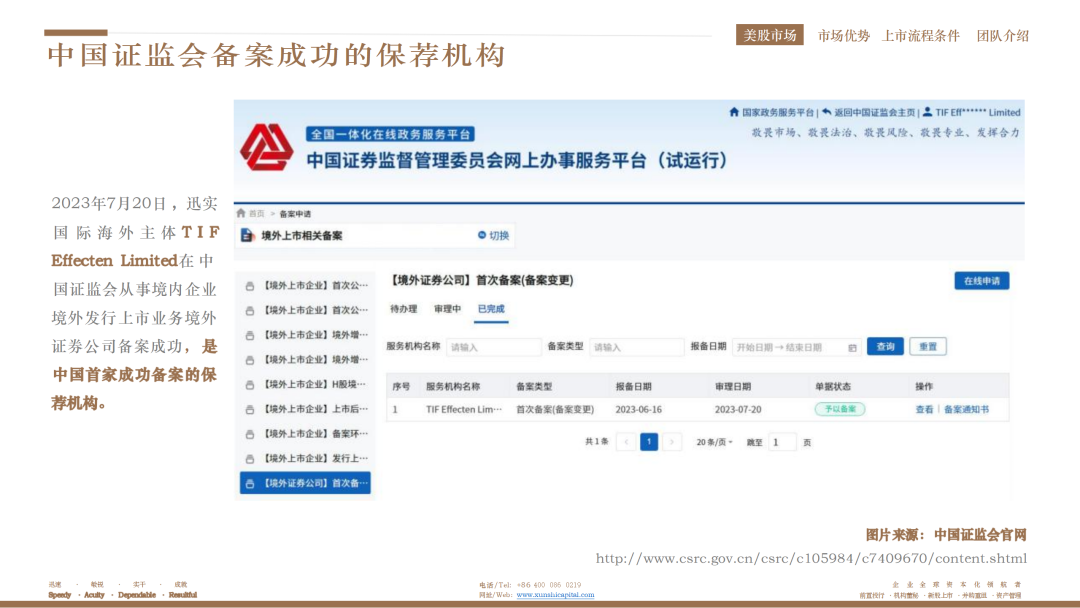Viewport: 1080px width, 608px height.
Task: Click the 共1条 total count text
Action: click(x=596, y=442)
